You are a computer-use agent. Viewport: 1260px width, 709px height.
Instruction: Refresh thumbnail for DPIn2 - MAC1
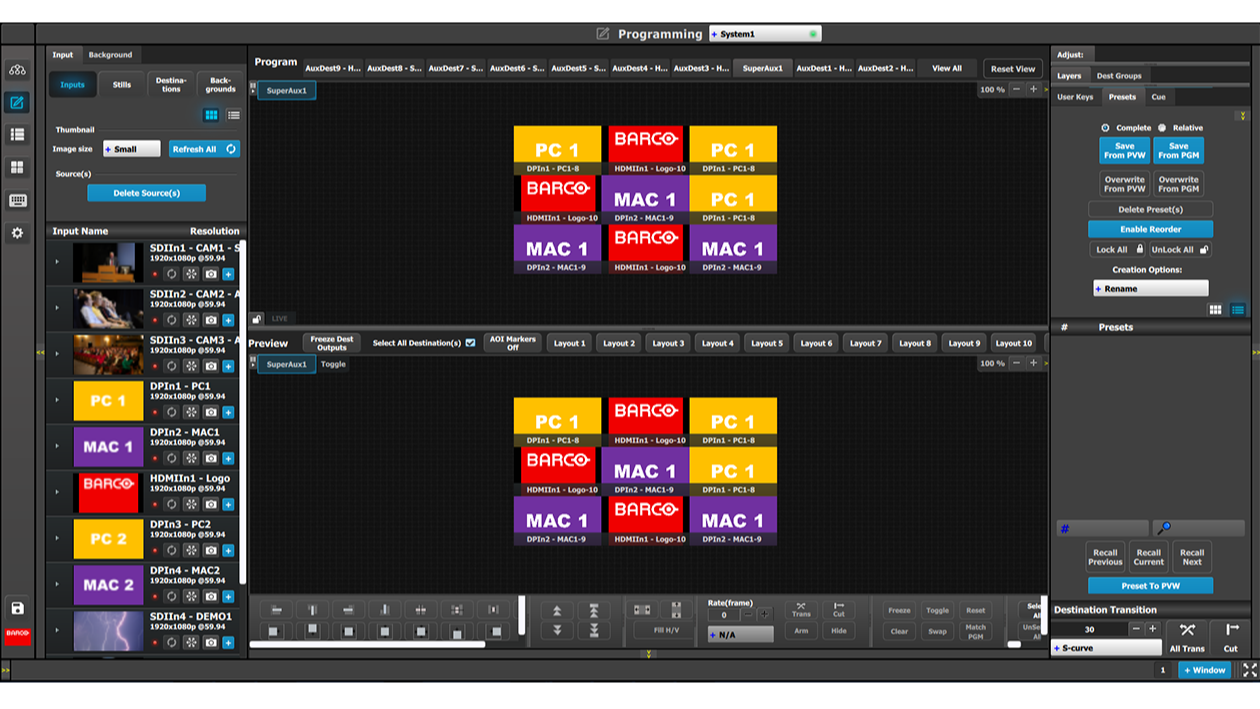(172, 458)
